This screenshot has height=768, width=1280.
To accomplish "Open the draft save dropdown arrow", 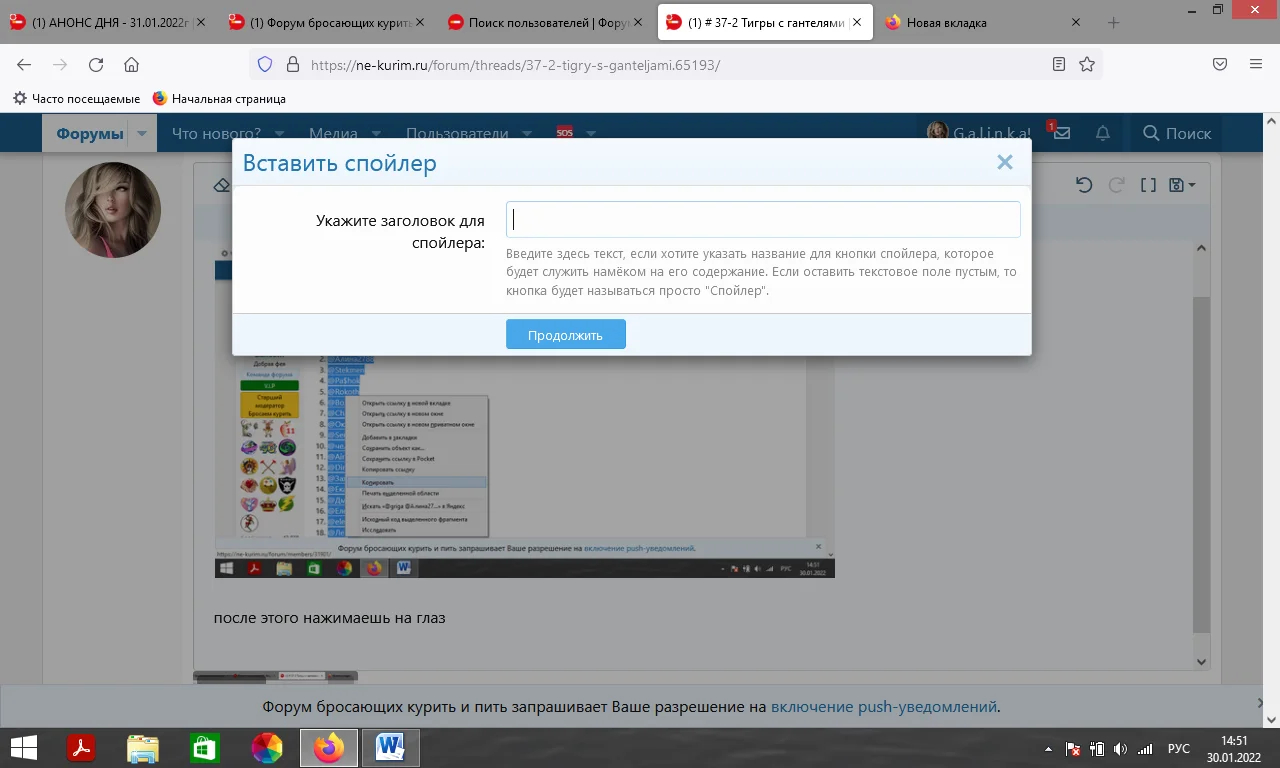I will tap(1191, 185).
